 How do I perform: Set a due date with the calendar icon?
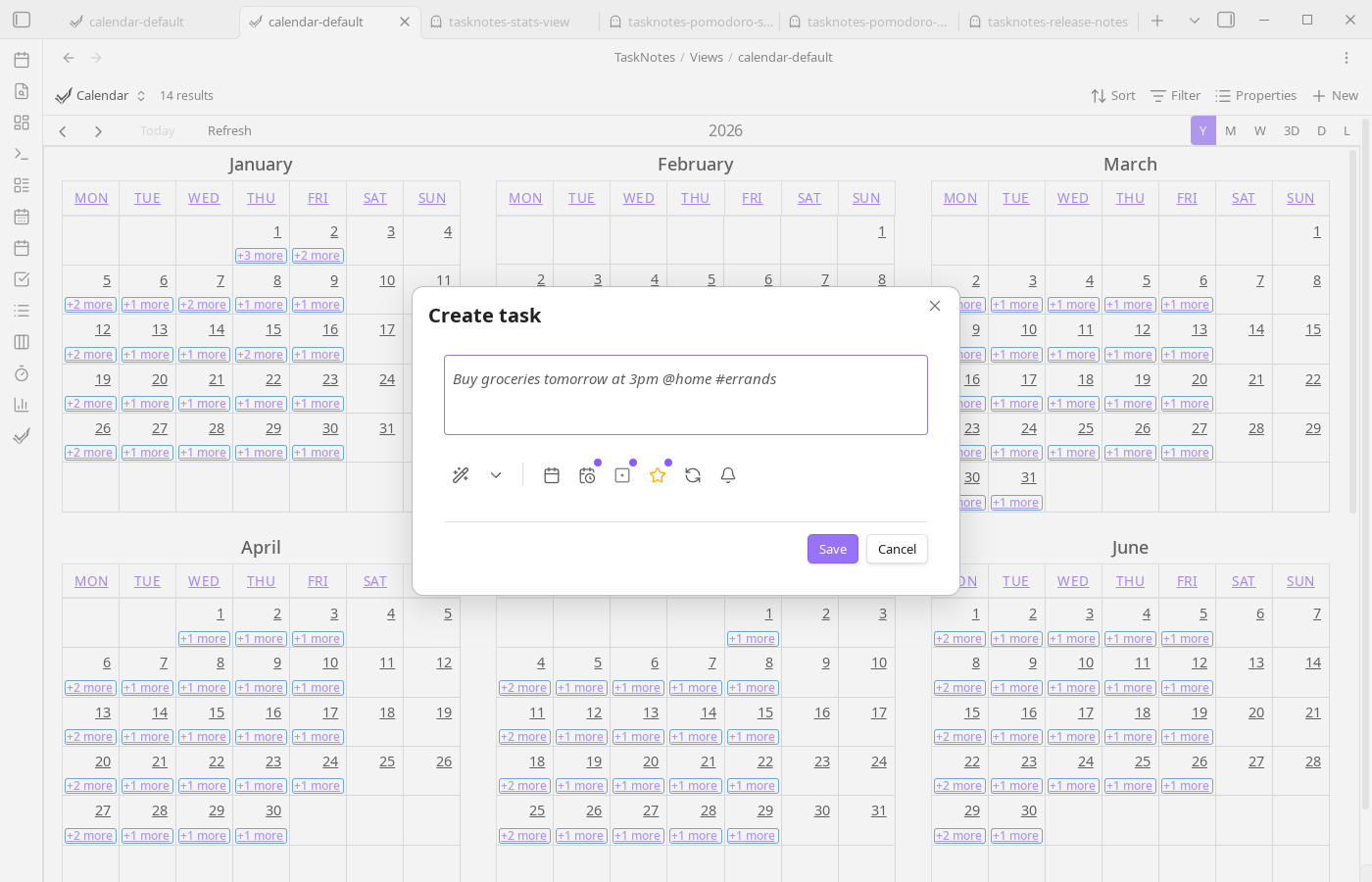click(551, 474)
